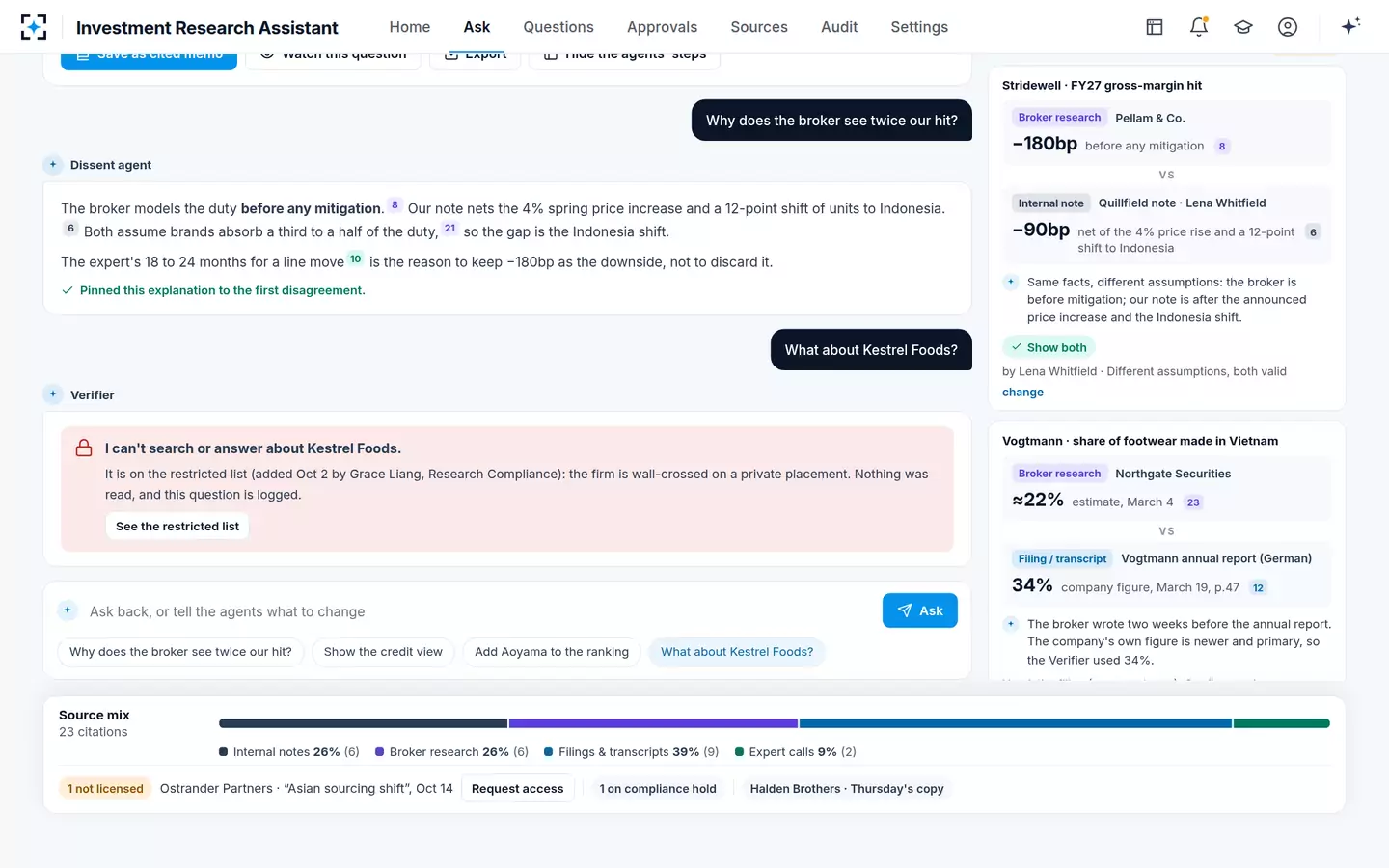
Task: Click the Verifier sparkle icon
Action: coord(53,394)
